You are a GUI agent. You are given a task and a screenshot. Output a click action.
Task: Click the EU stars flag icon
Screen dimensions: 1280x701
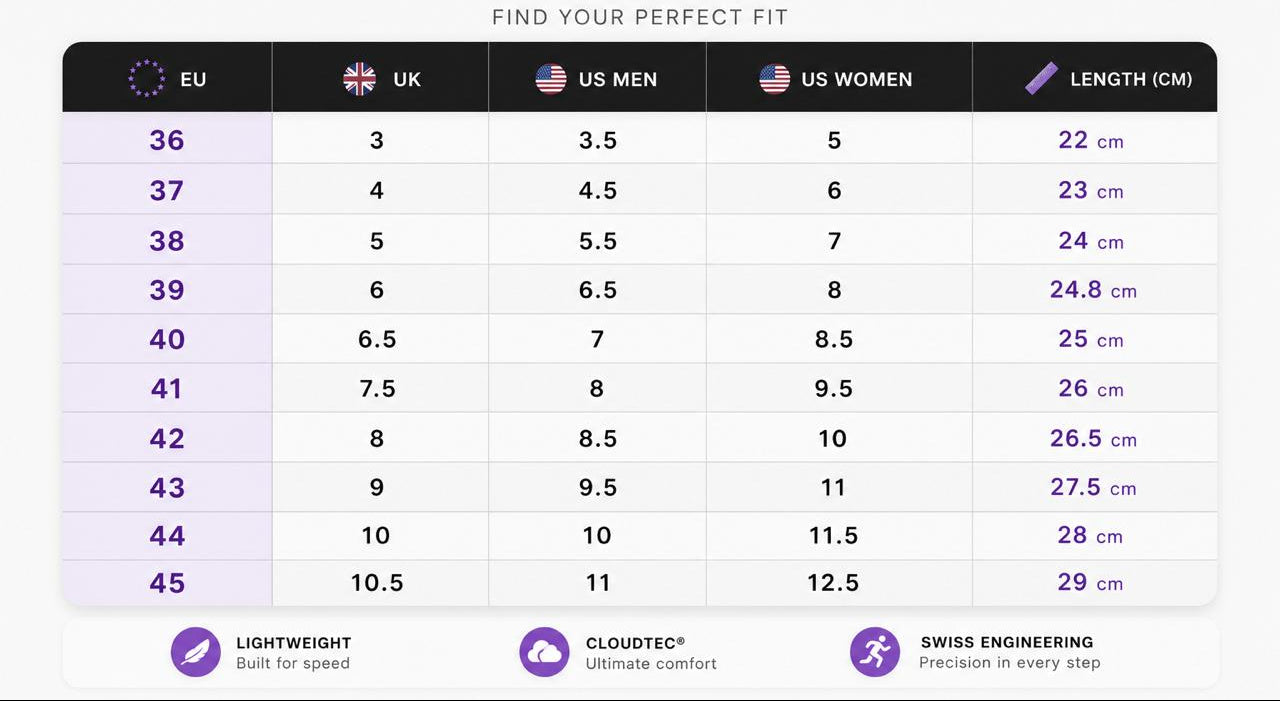pos(147,78)
